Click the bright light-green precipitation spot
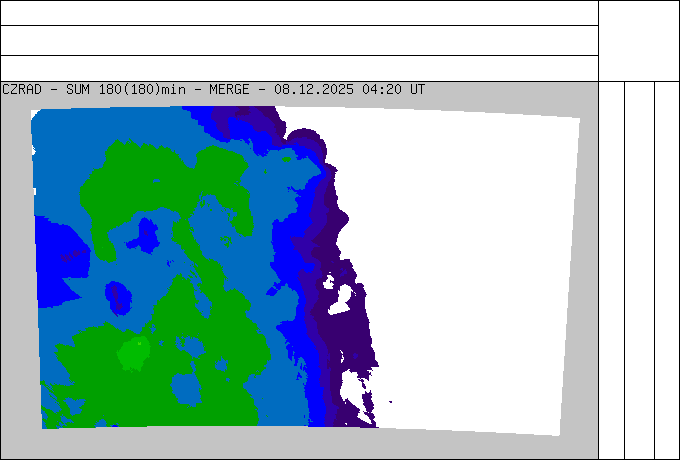 pyautogui.click(x=134, y=351)
